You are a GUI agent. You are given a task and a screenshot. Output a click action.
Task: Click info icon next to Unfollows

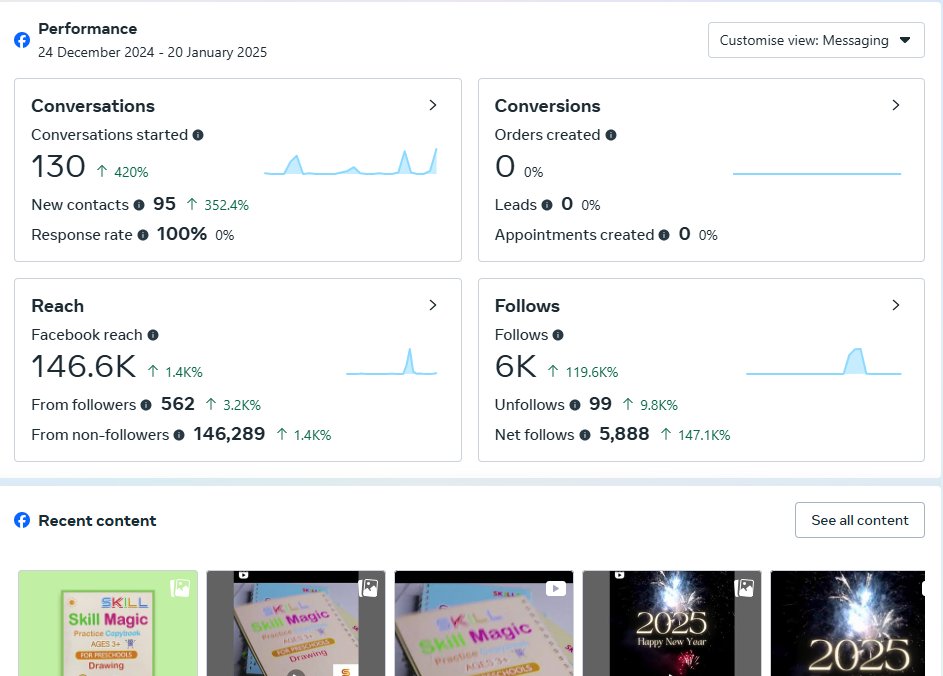pyautogui.click(x=575, y=405)
